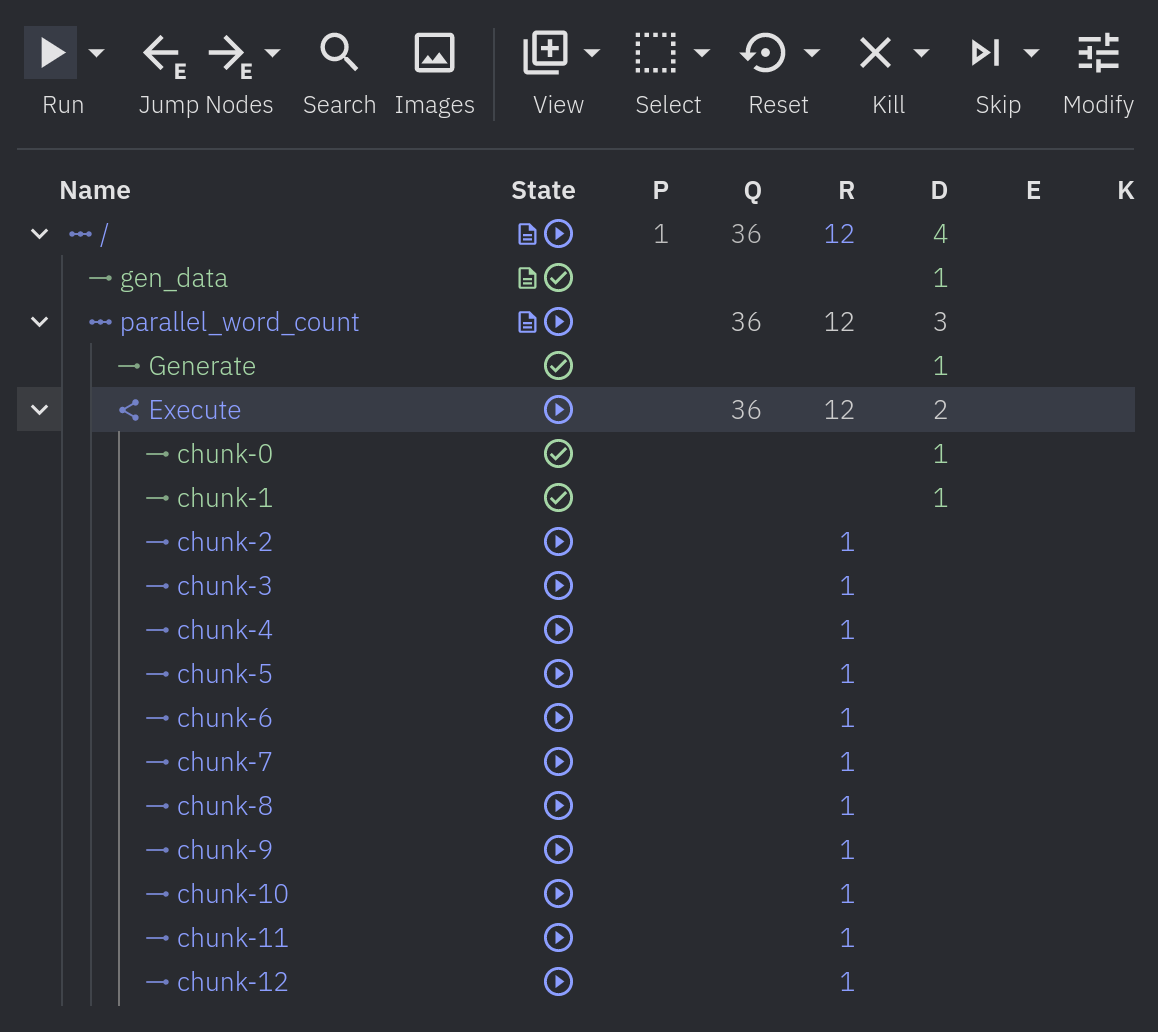Click done checkmark state of gen_data
The height and width of the screenshot is (1032, 1158).
[x=558, y=278]
